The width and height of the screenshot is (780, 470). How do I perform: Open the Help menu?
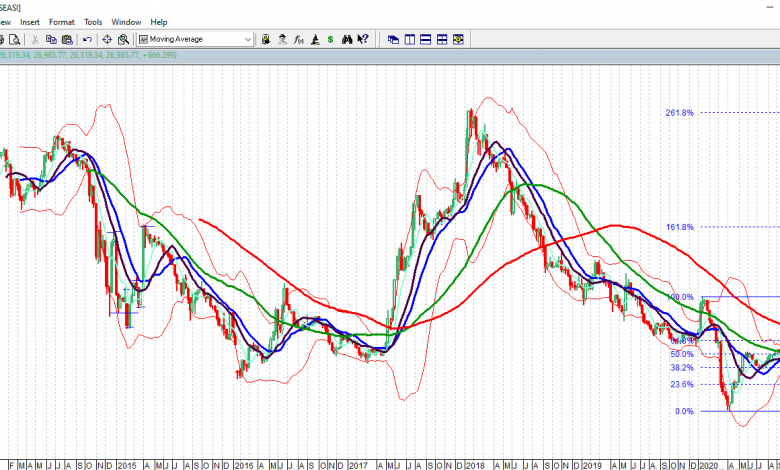pos(159,21)
